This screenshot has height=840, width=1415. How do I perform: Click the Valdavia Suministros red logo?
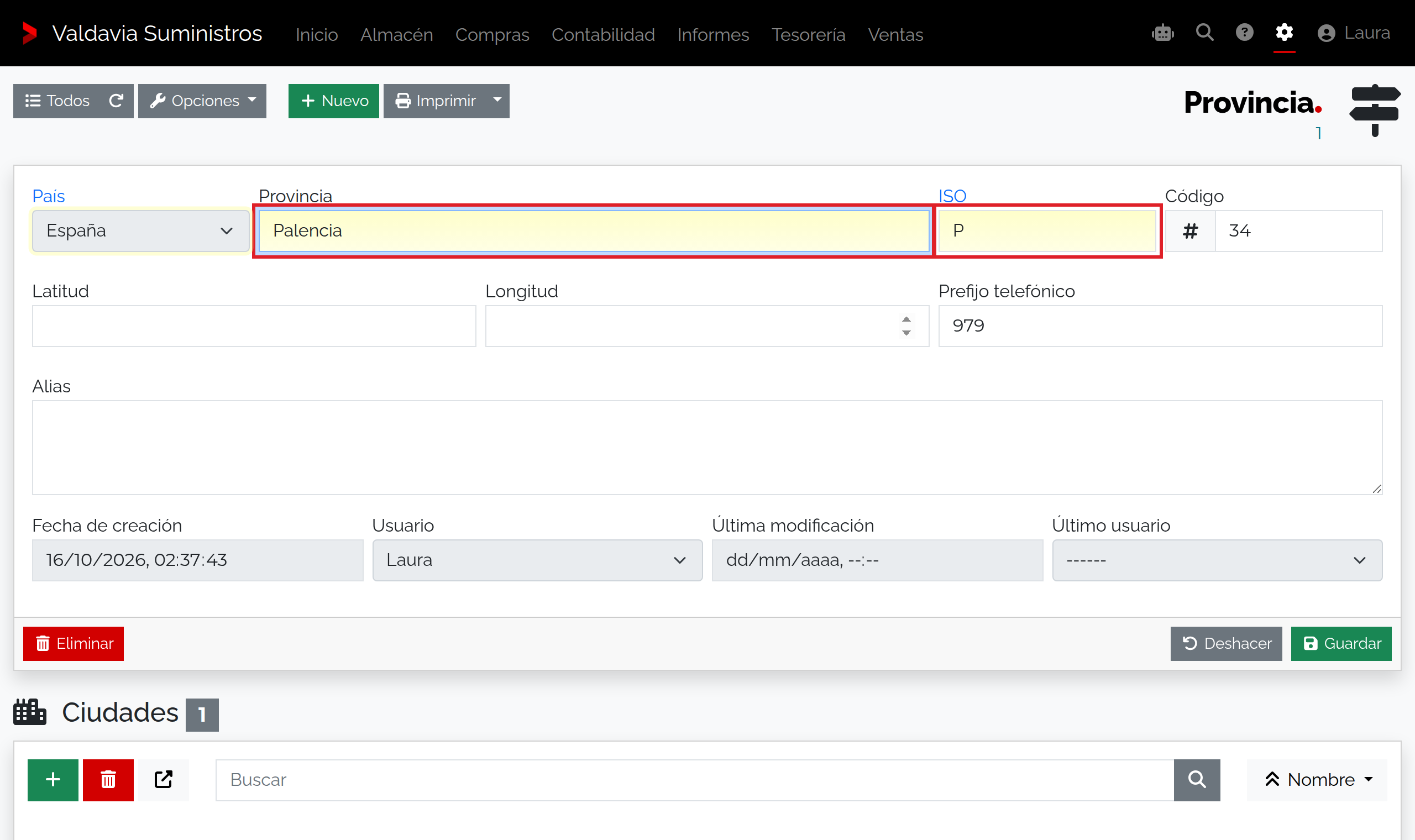point(29,33)
